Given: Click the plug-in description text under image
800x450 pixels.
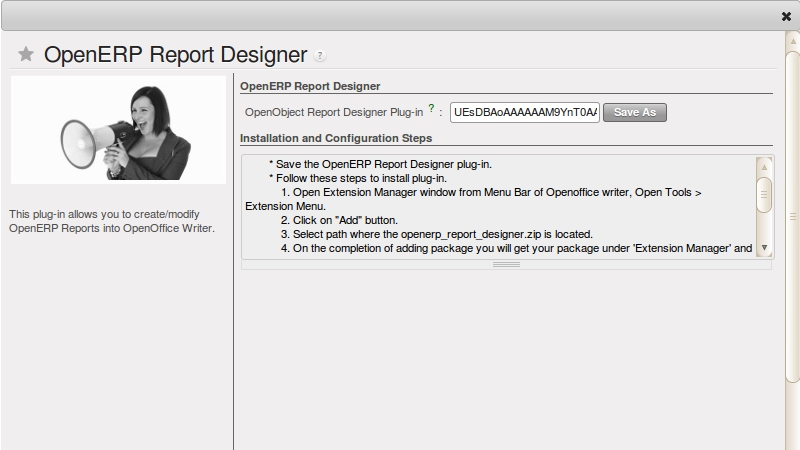Looking at the screenshot, I should coord(111,221).
